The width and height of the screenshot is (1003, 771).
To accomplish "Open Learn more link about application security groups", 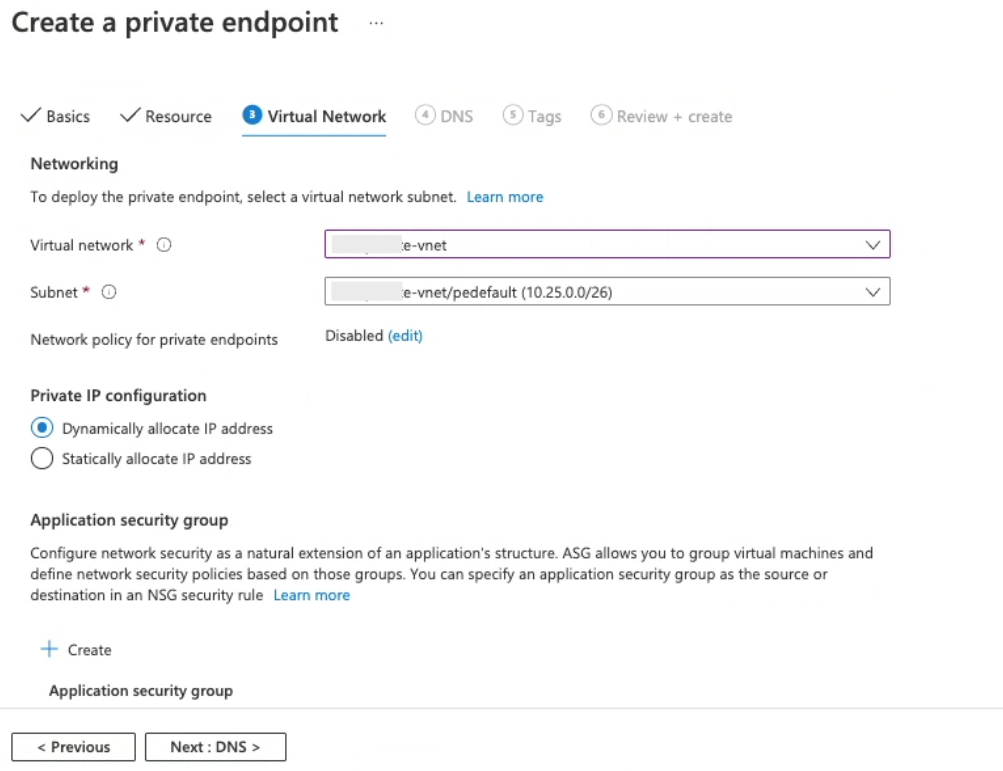I will [x=312, y=595].
